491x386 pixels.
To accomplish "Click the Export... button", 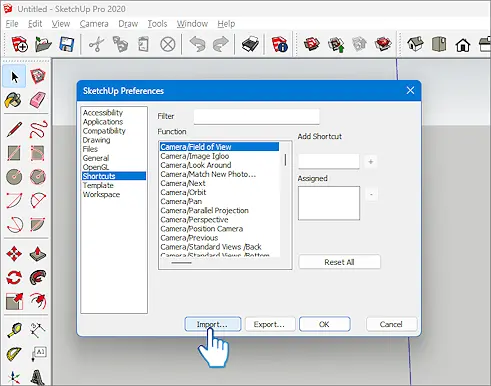I will point(270,324).
